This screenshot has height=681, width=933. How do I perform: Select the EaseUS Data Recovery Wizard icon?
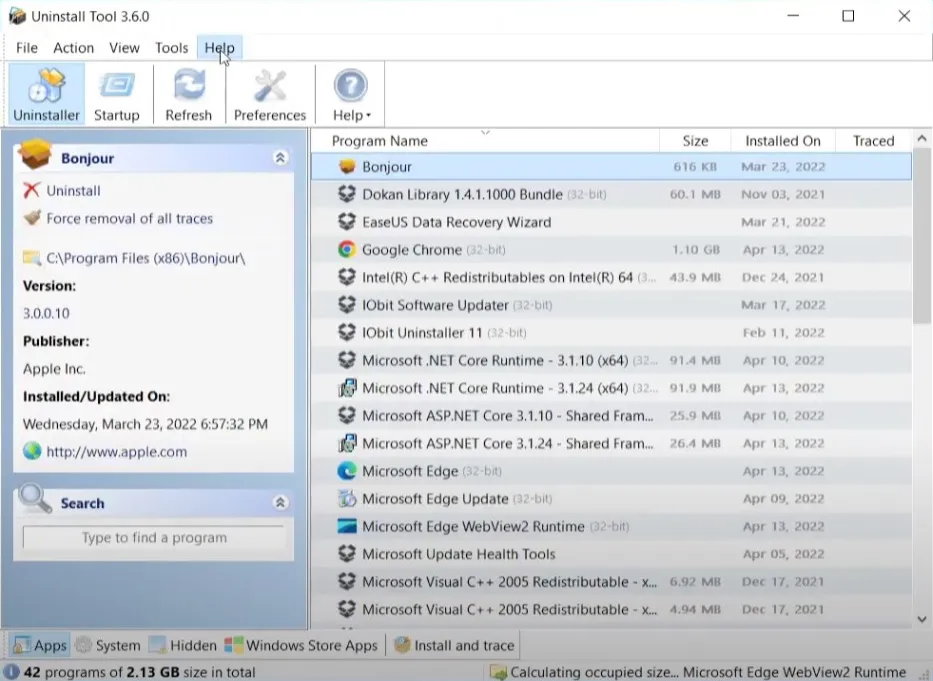coord(347,222)
